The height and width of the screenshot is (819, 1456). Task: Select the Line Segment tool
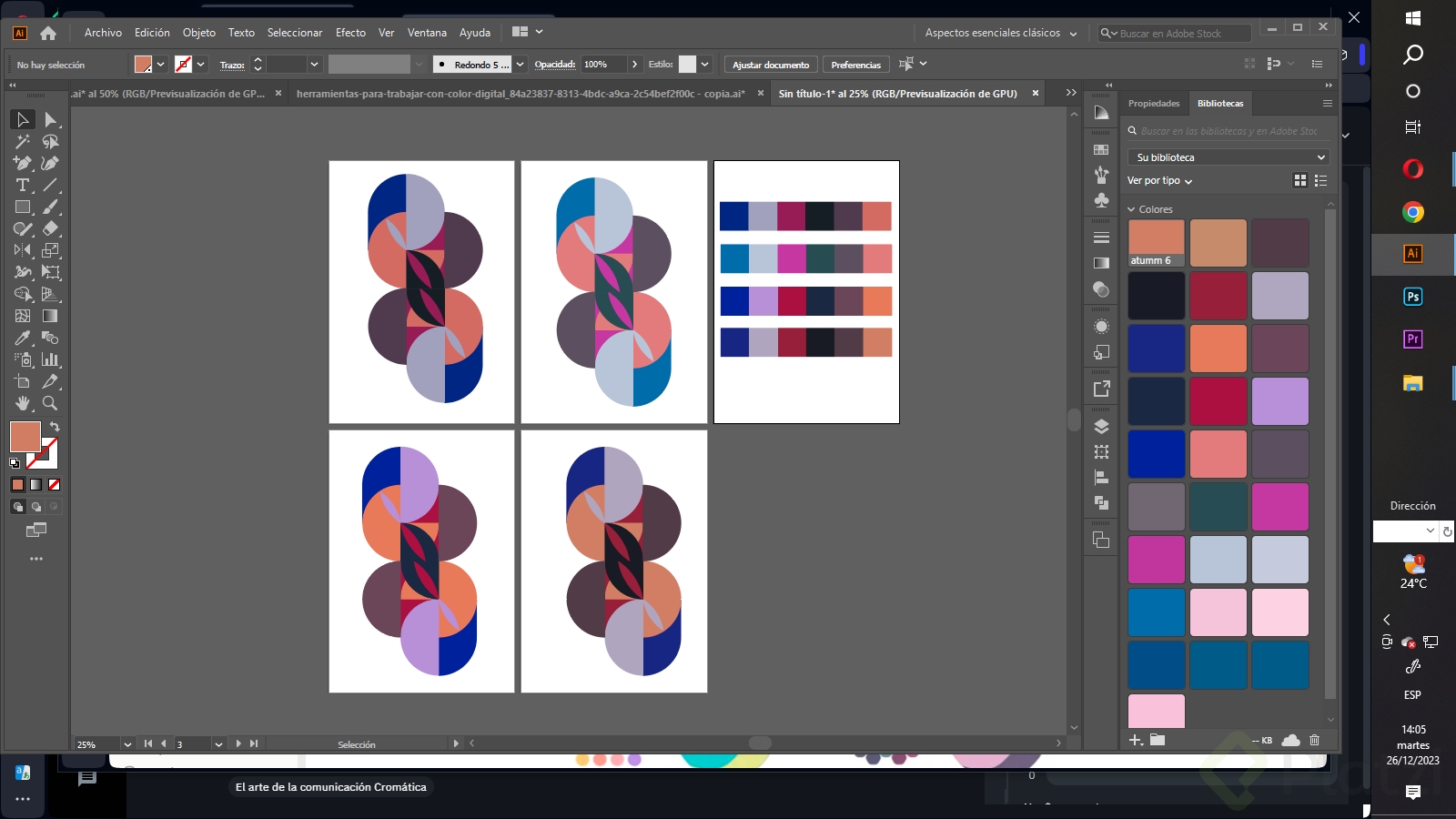51,185
